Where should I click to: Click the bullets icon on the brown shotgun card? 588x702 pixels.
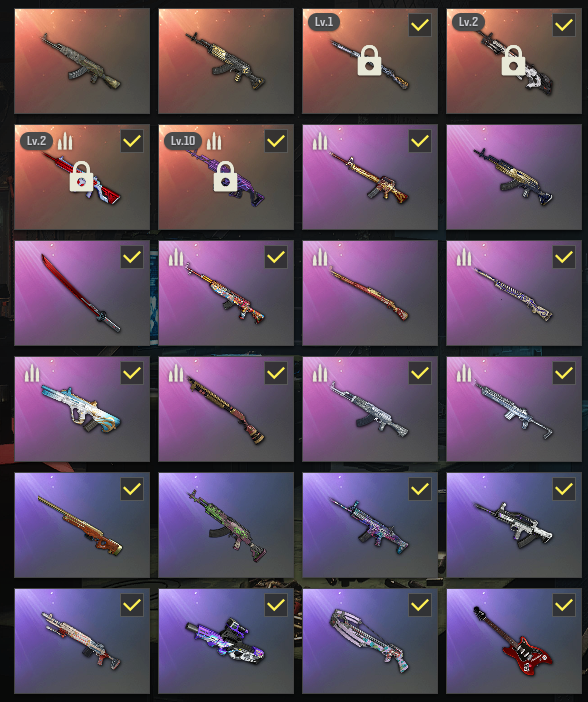[176, 372]
